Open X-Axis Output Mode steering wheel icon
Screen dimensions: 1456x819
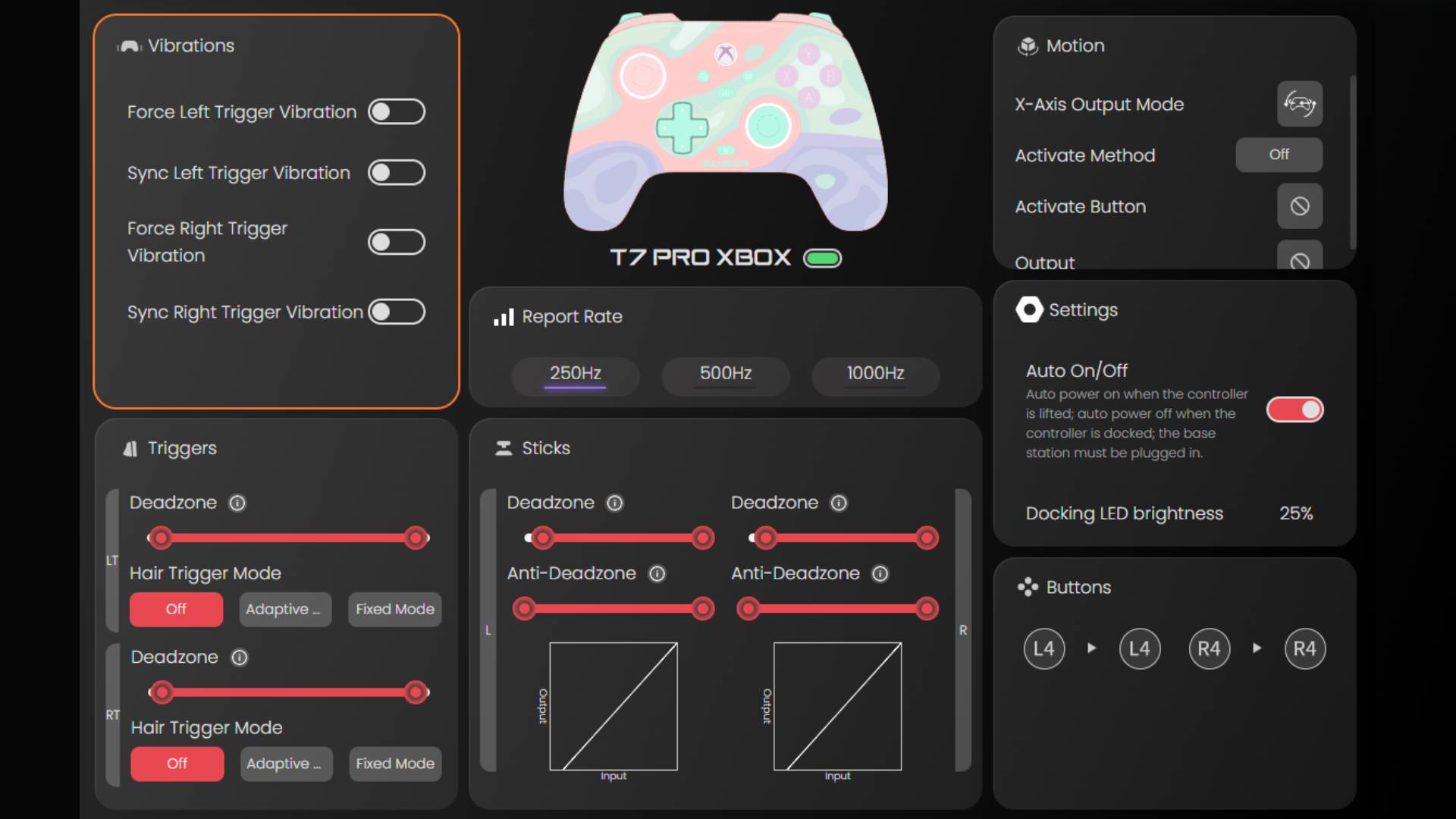(x=1300, y=104)
